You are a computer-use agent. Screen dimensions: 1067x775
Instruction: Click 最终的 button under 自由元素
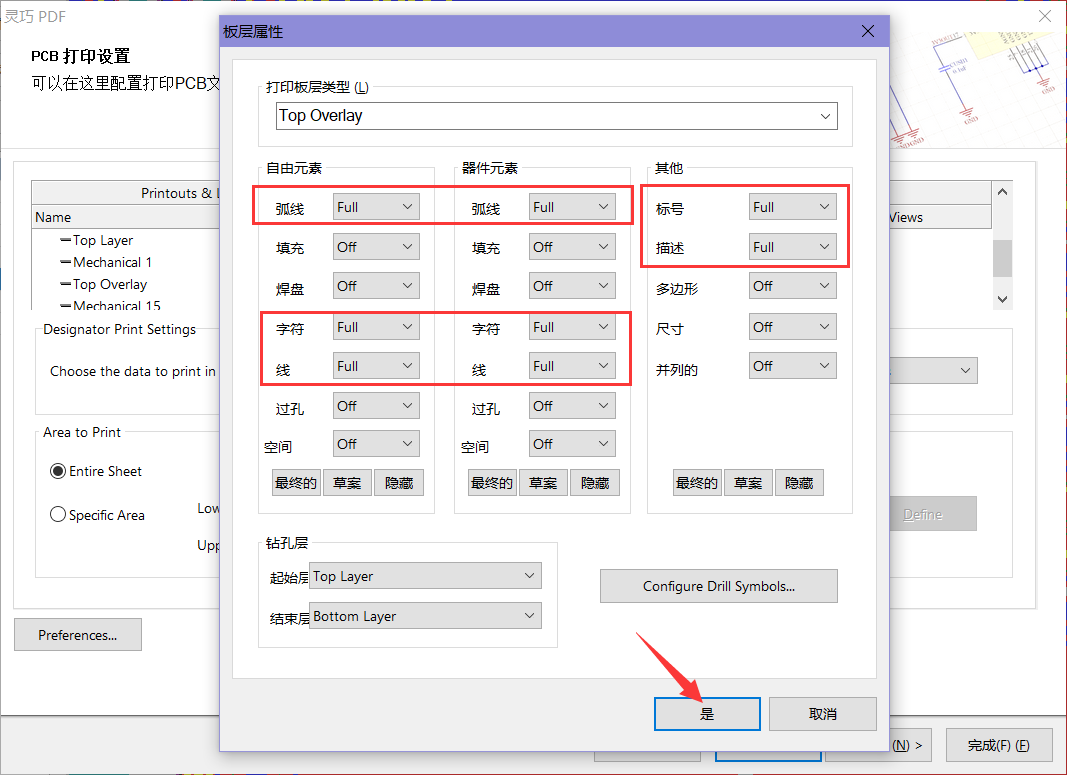tap(296, 482)
